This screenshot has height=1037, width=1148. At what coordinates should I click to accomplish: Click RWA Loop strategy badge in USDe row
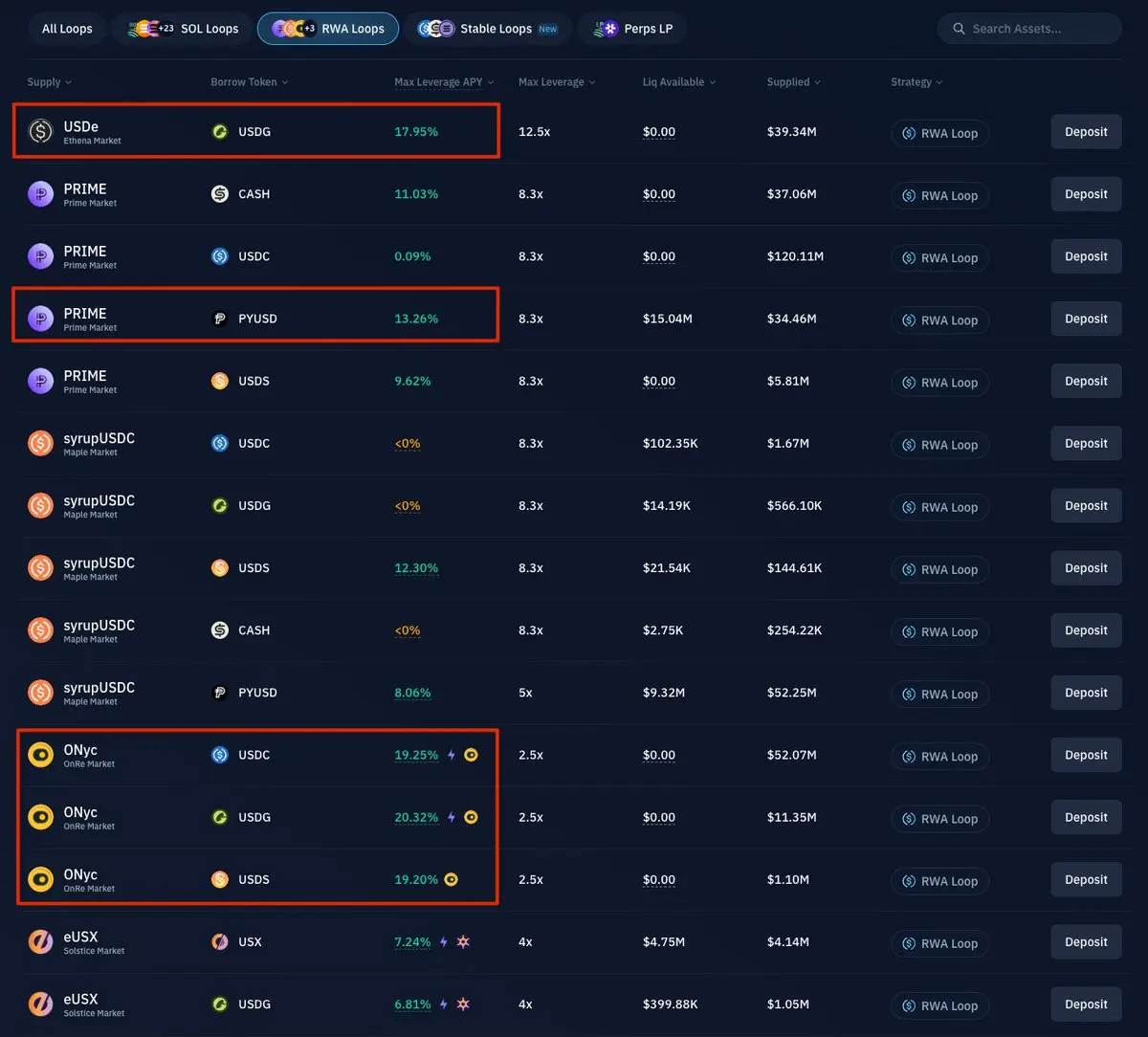[x=939, y=133]
